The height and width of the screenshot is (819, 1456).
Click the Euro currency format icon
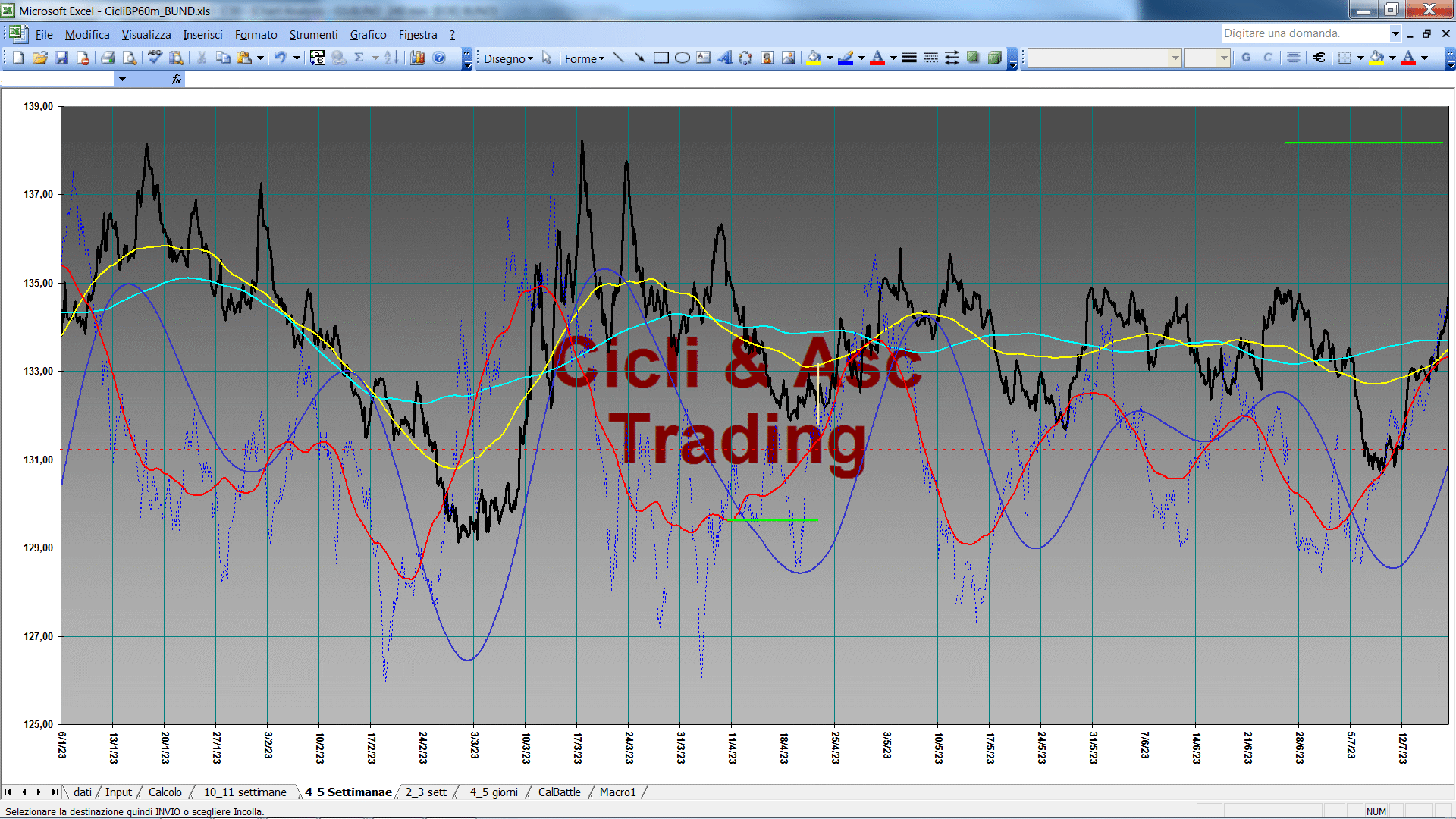tap(1319, 58)
